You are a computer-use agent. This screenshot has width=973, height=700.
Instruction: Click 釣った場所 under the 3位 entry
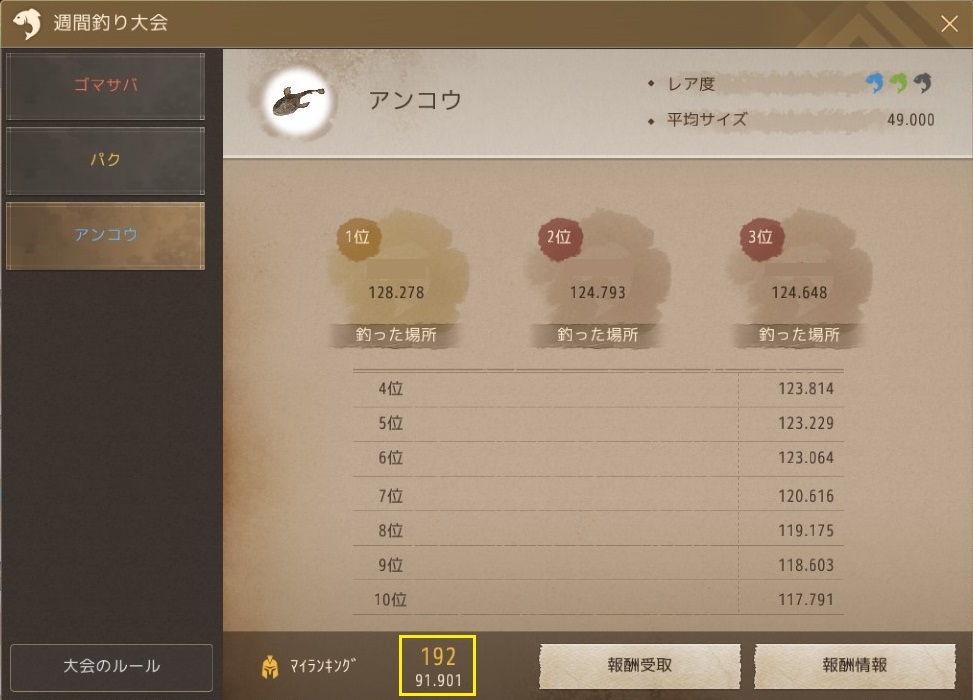pos(799,335)
